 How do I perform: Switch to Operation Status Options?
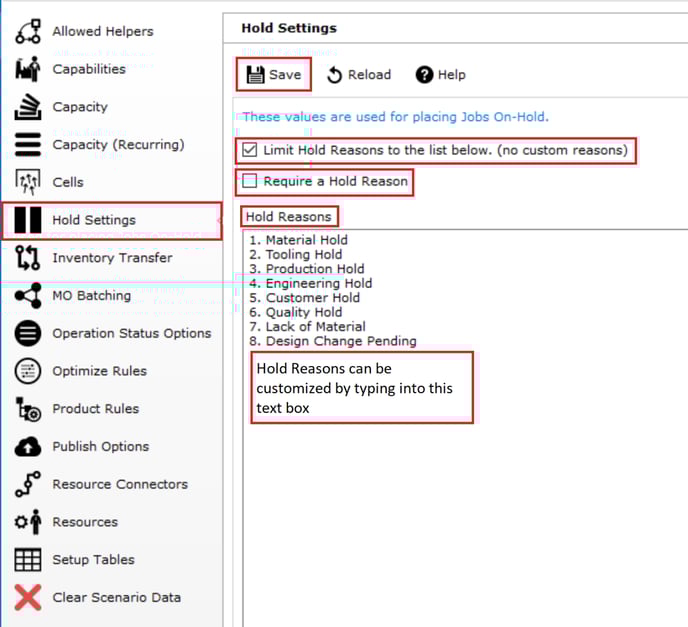pos(132,333)
